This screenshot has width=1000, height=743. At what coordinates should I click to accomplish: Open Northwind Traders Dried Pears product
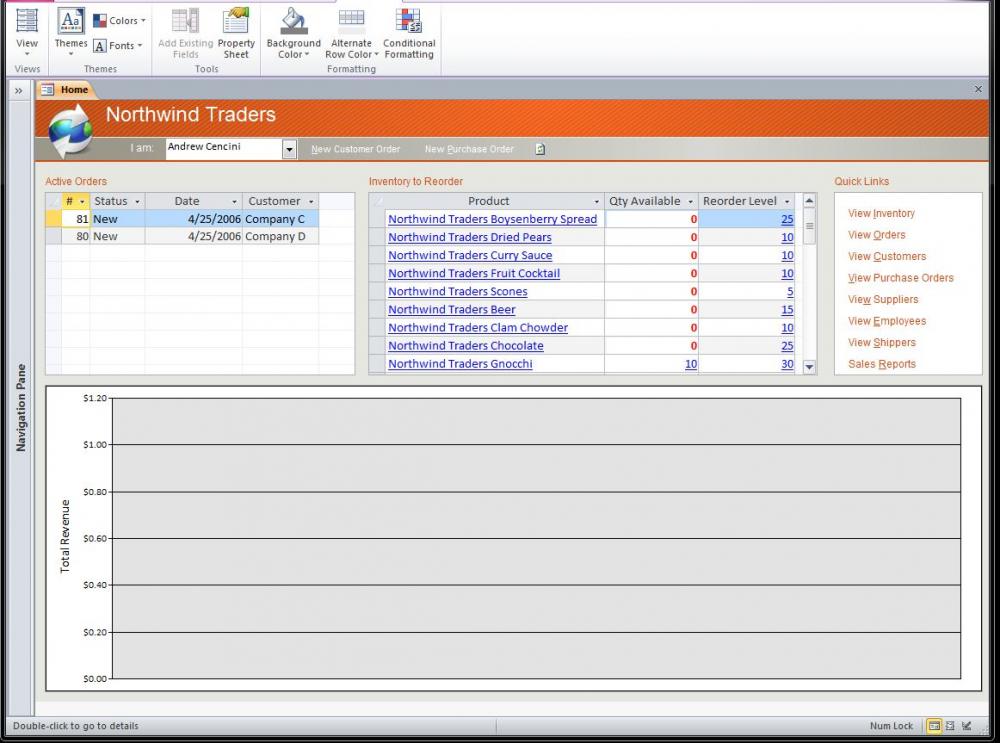pyautogui.click(x=469, y=238)
